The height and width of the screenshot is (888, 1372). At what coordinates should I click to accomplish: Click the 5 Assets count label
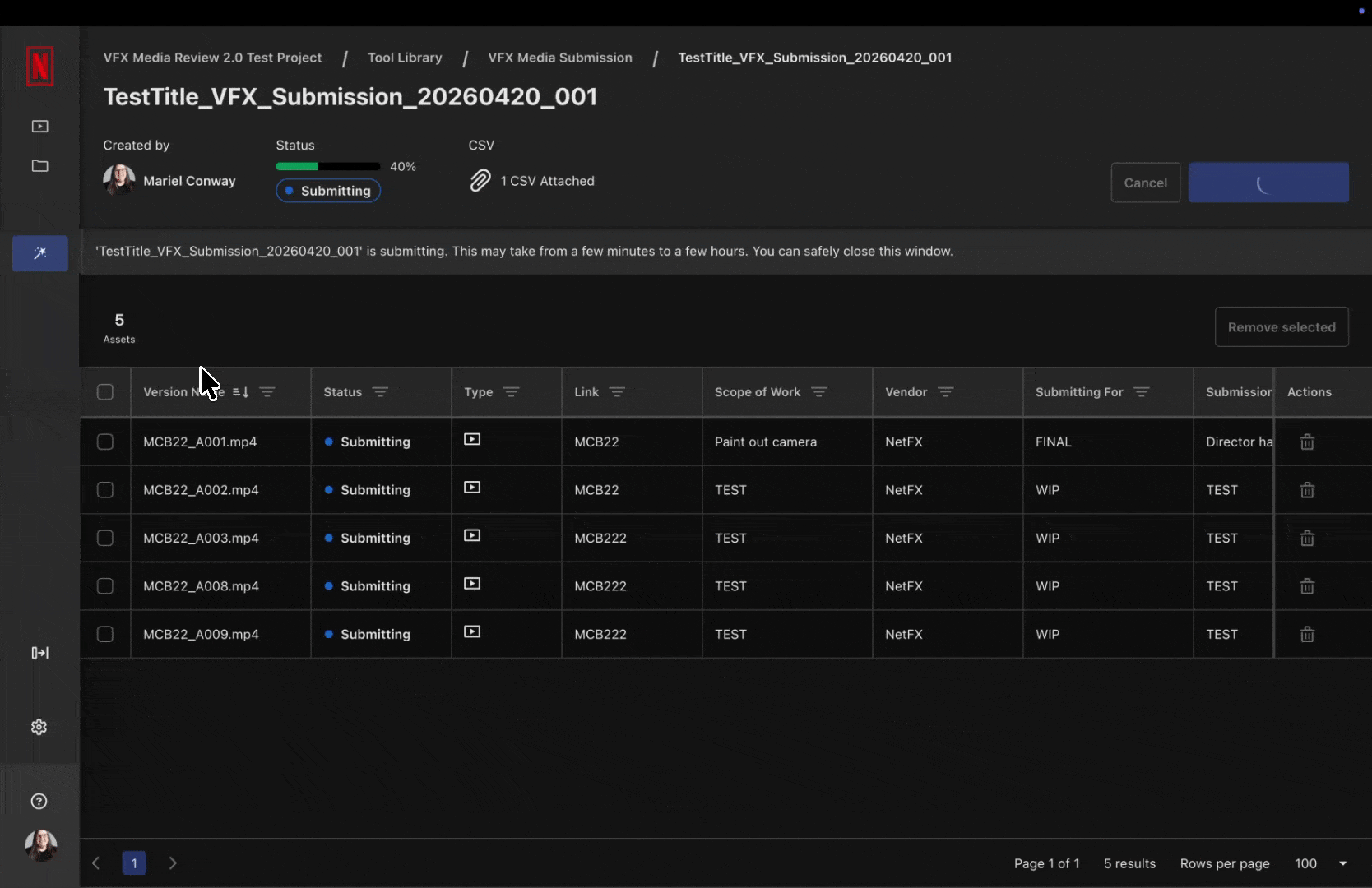(x=119, y=327)
